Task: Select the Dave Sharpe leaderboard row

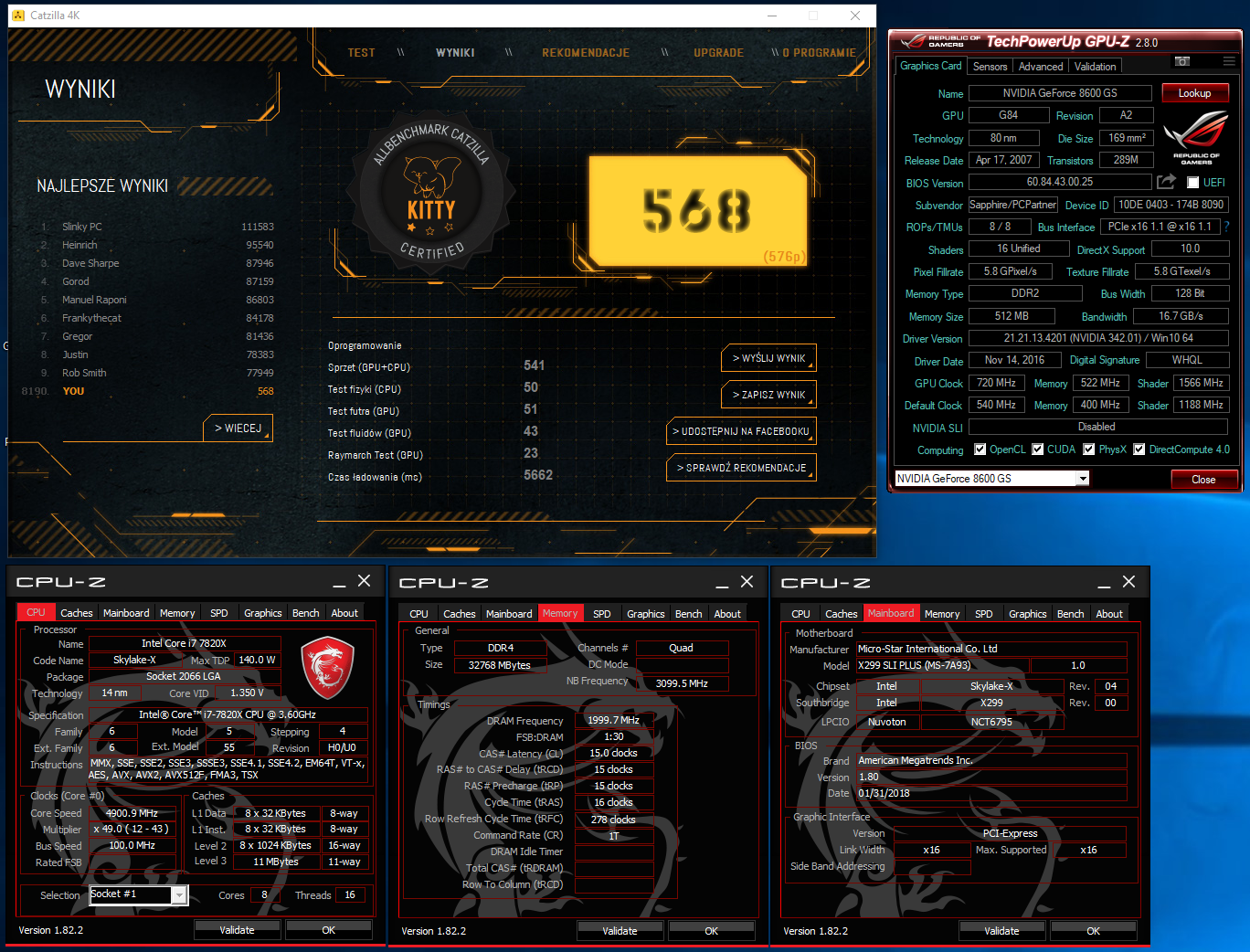Action: pos(157,263)
